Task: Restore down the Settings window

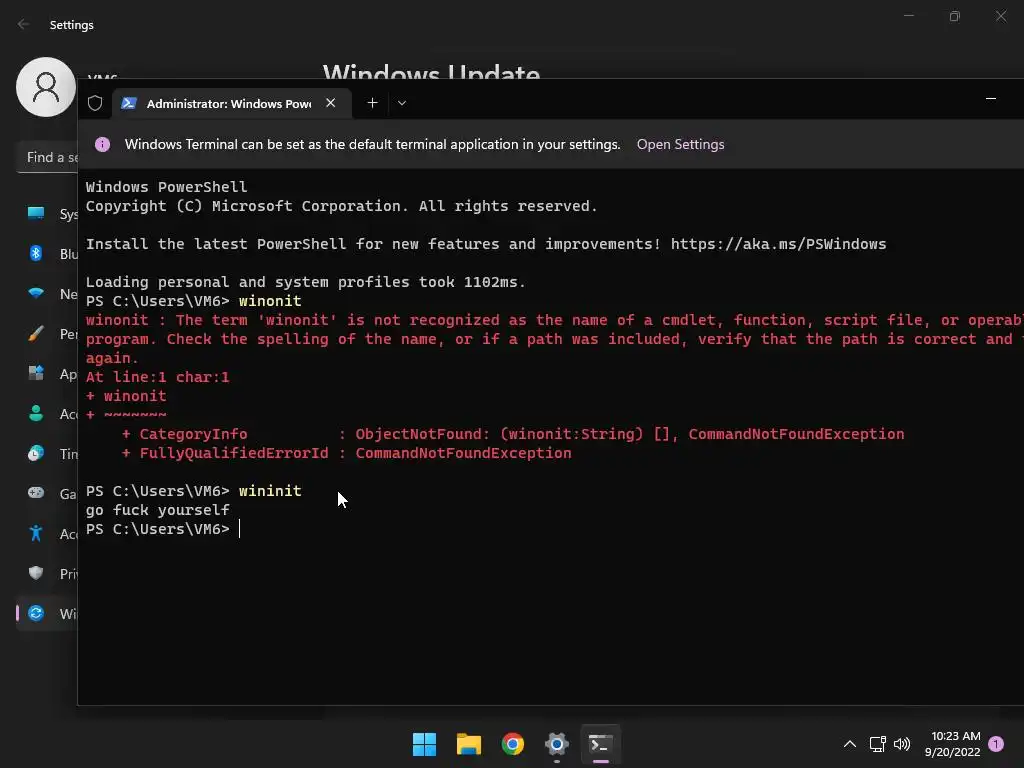Action: 955,16
